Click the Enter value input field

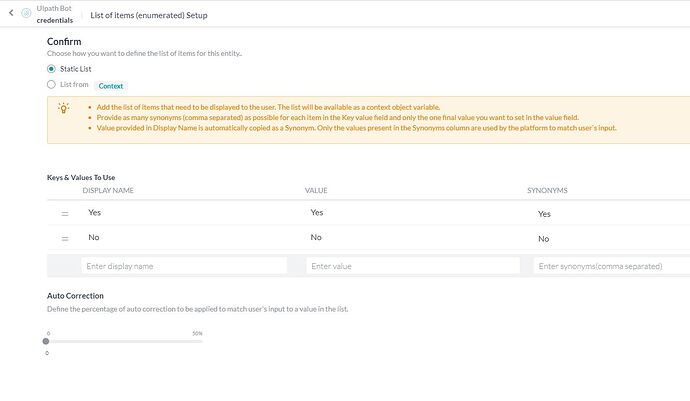pyautogui.click(x=413, y=266)
